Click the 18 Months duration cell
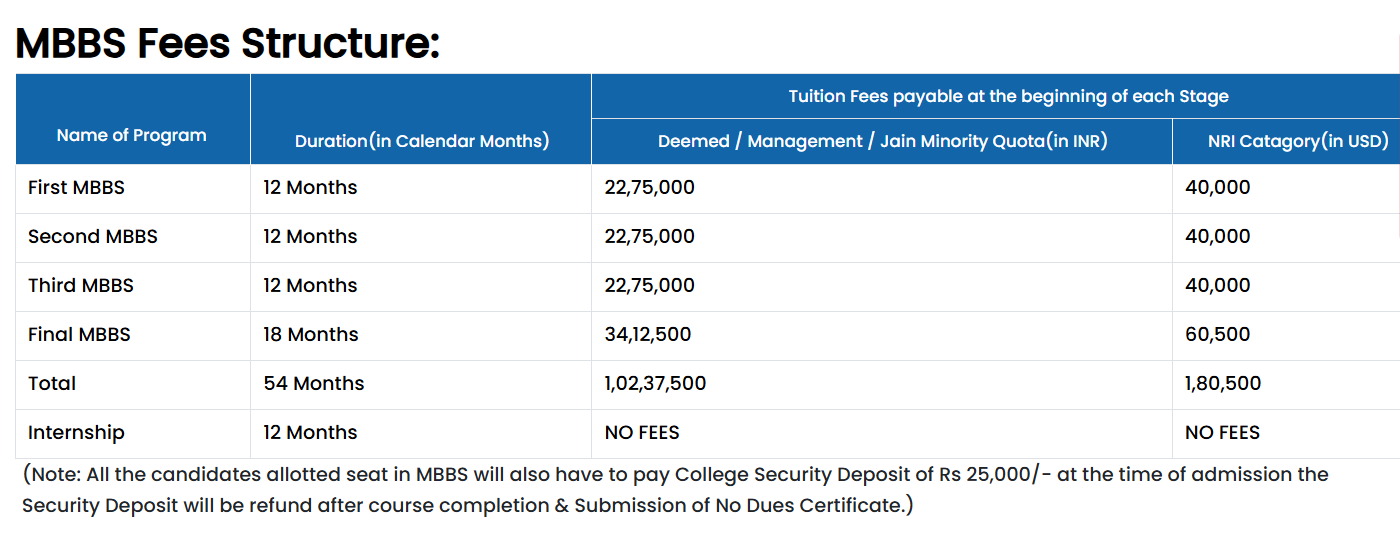 tap(311, 334)
